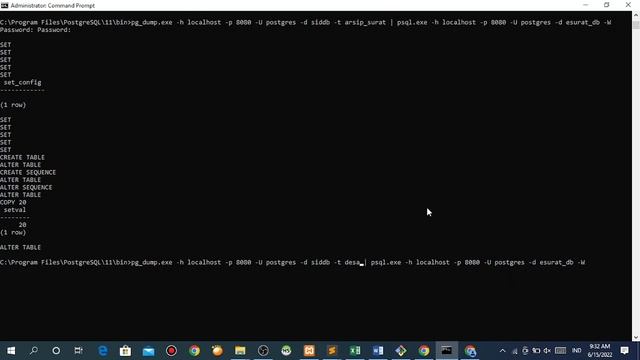Viewport: 640px width, 360px height.
Task: Click 'setval' output header
Action: (15, 210)
